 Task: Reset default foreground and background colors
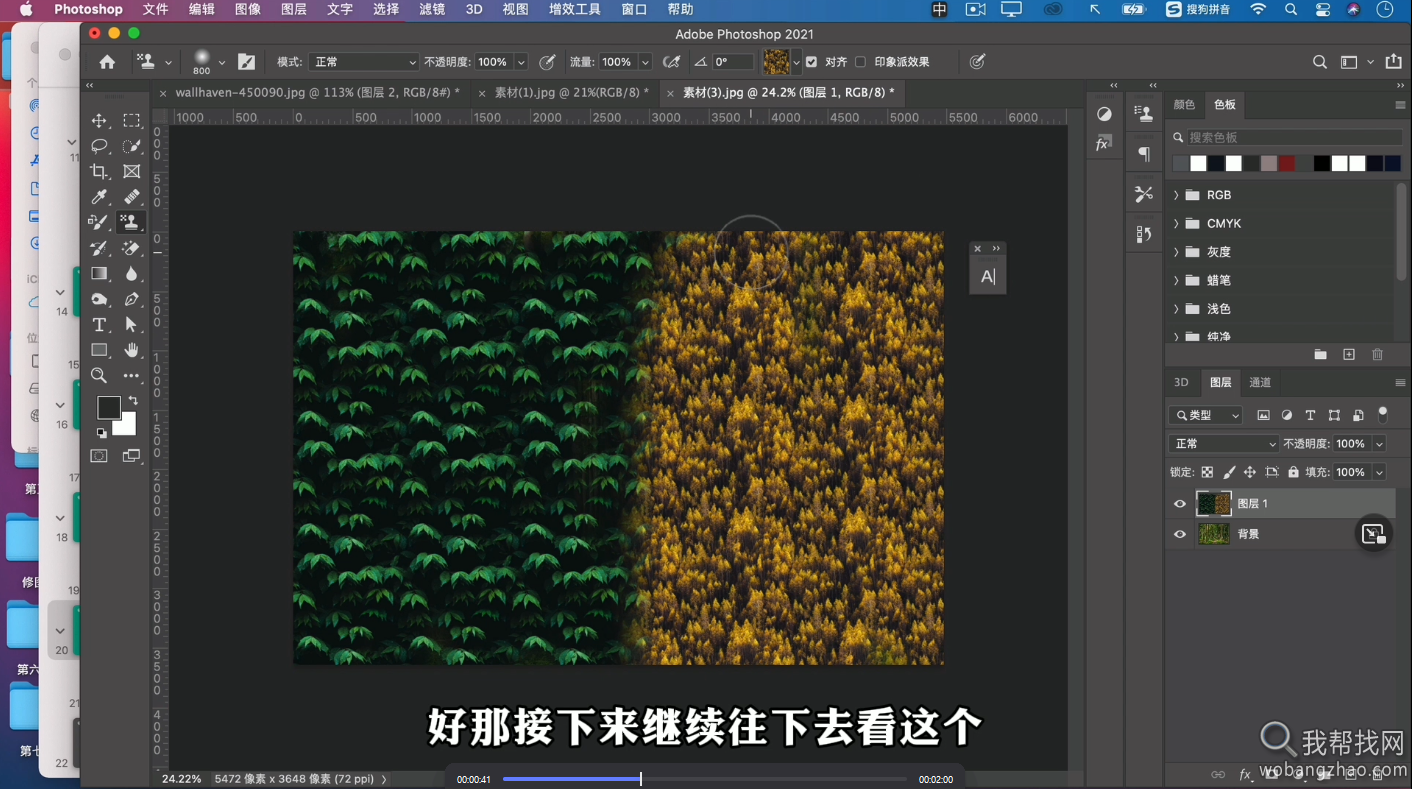[x=101, y=433]
